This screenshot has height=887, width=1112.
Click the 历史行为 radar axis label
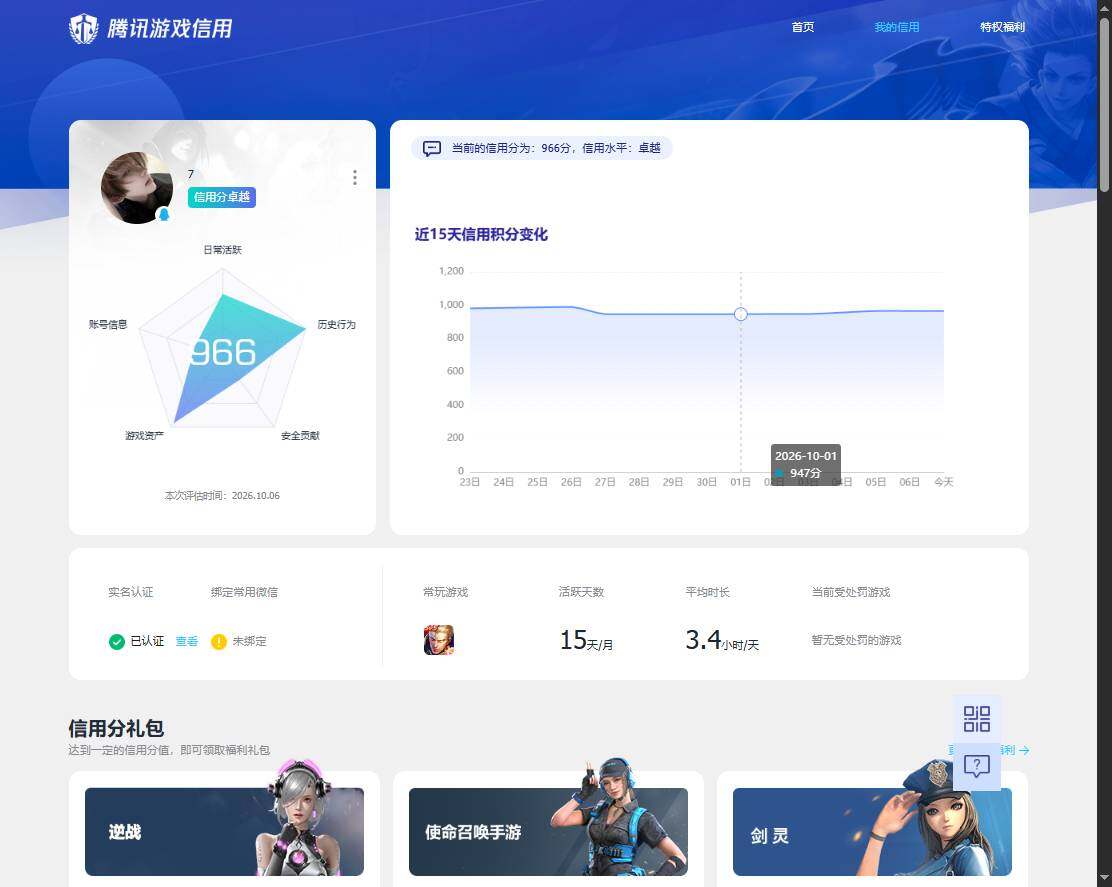point(336,324)
